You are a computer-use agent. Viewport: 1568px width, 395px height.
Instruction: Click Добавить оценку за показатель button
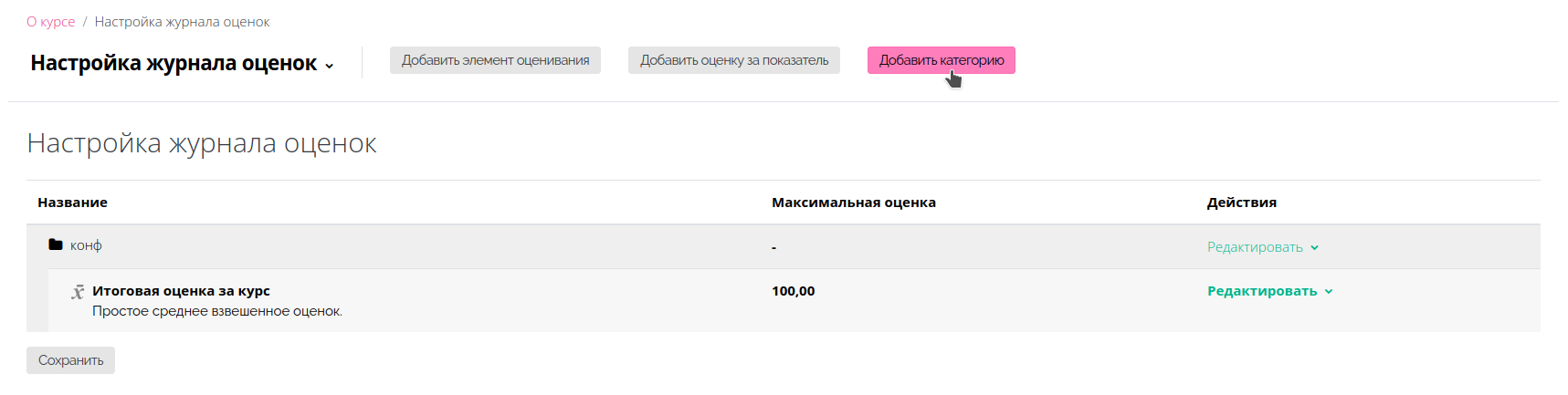[x=734, y=60]
